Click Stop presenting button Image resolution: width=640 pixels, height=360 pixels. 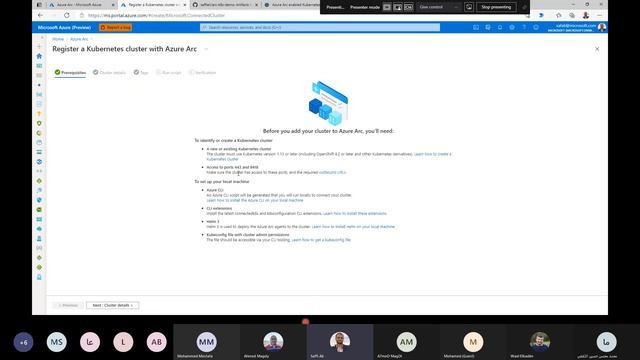pyautogui.click(x=496, y=7)
